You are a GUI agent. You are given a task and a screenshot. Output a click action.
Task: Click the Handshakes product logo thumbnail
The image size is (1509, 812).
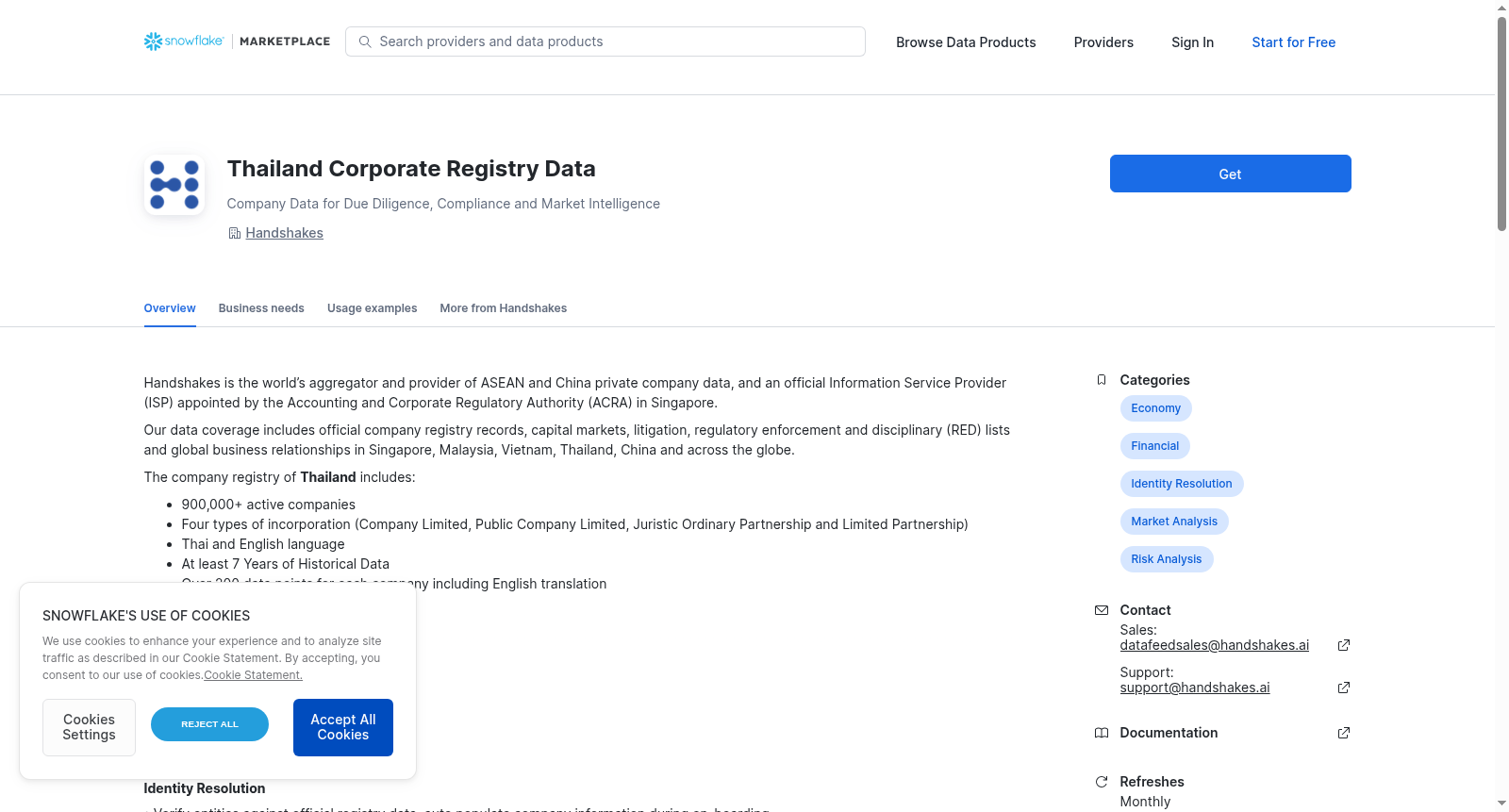174,185
